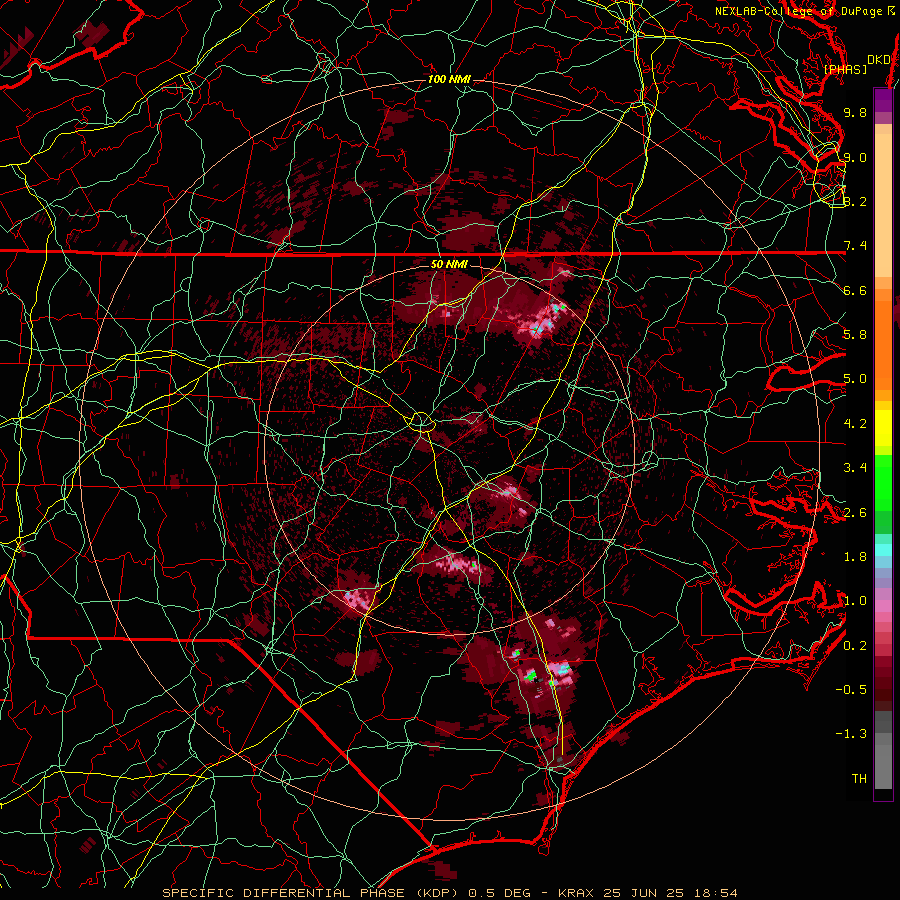Pick the pink segment of the color bar

click(883, 606)
